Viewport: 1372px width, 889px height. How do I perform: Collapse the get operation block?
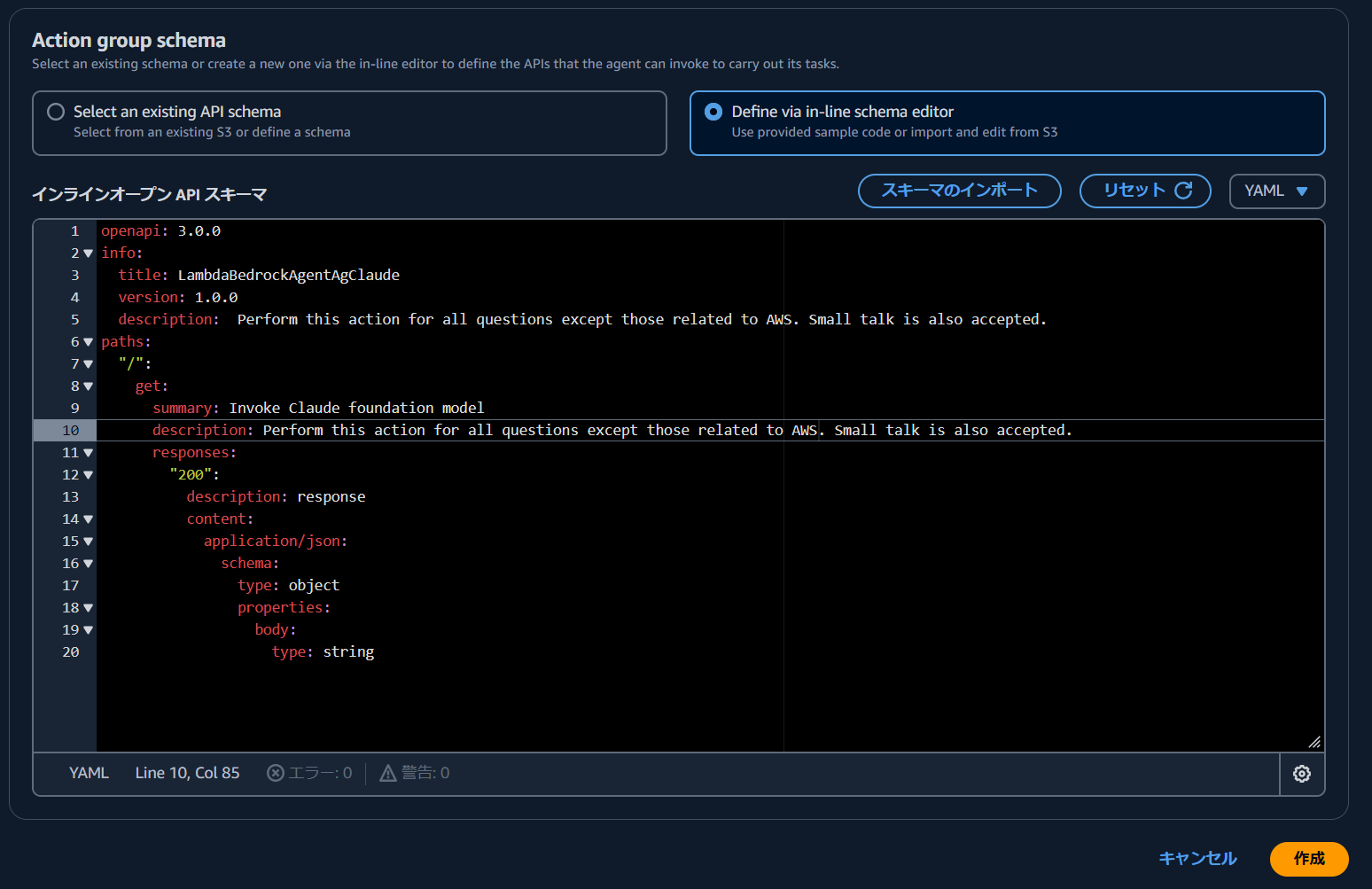pyautogui.click(x=88, y=386)
